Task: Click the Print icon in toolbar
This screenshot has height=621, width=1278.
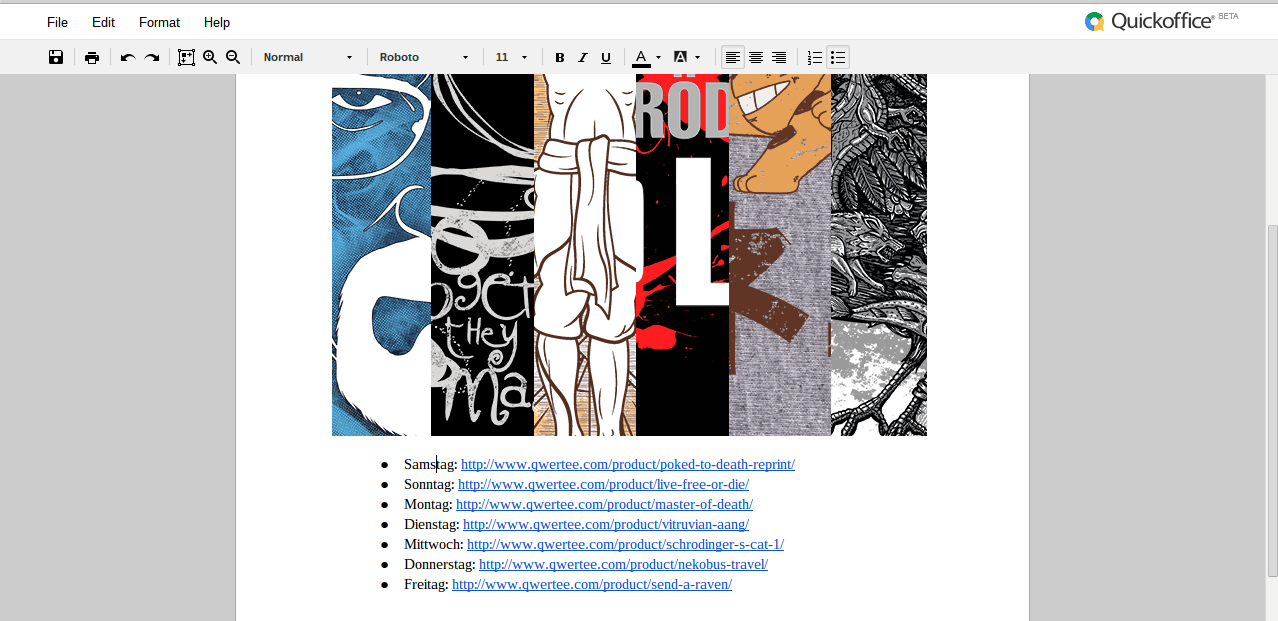Action: [x=92, y=57]
